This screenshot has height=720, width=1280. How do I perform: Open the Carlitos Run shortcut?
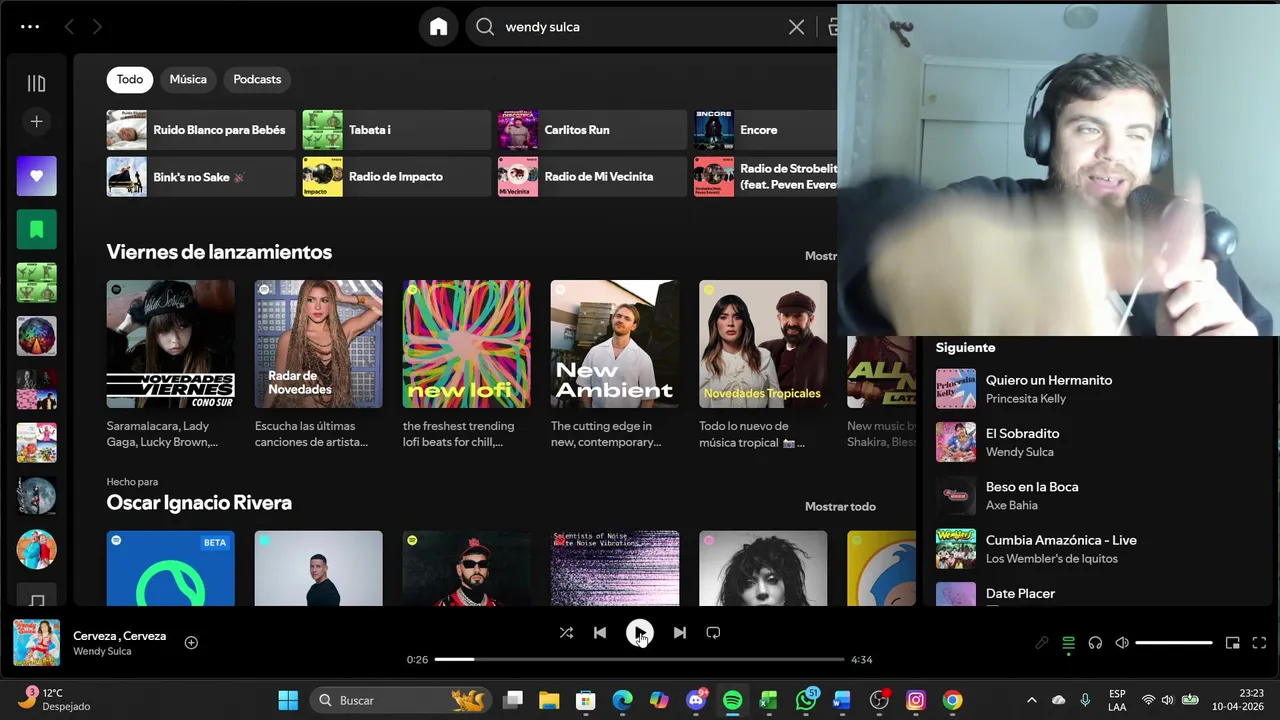592,130
